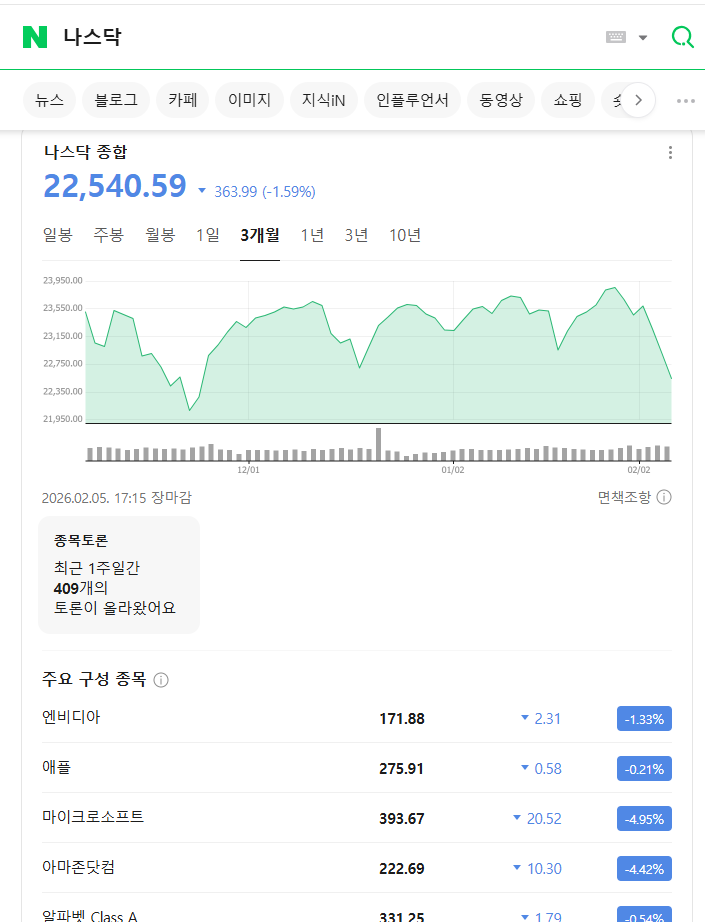Switch chart to 1년 period
Screen dimensions: 705x922
click(312, 235)
